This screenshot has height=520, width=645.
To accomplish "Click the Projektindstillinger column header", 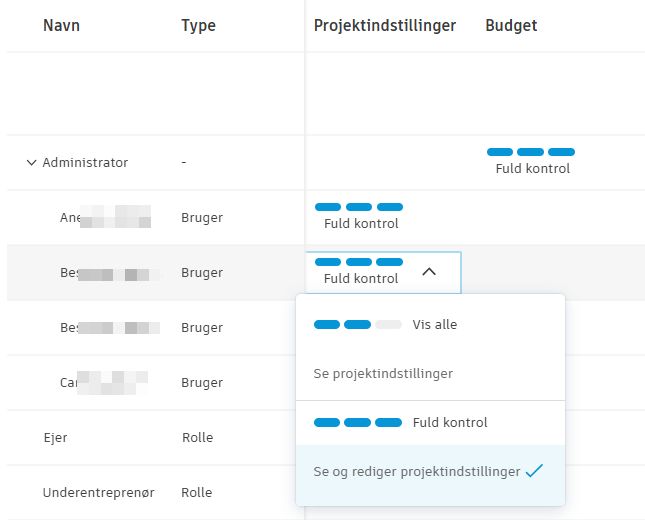I will 384,26.
